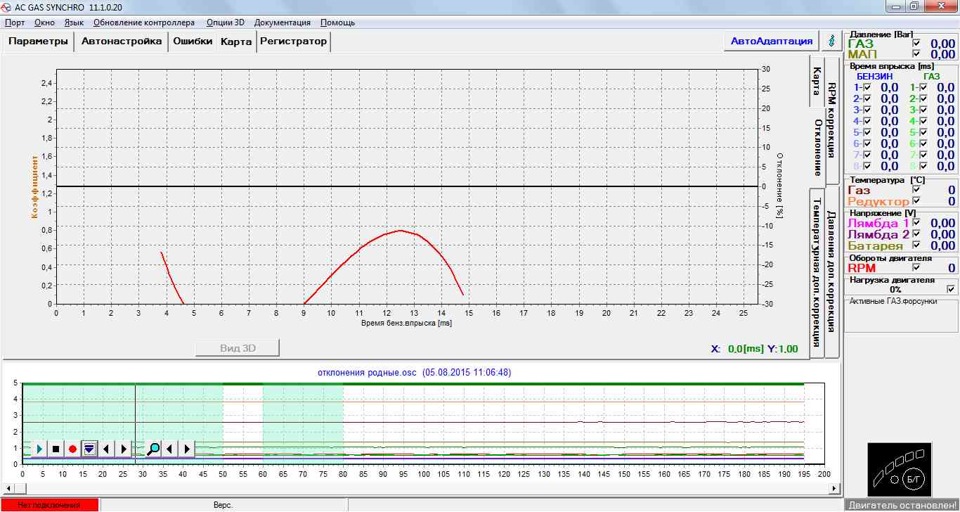Click the black horizontal coefficient line on the chart
Viewport: 960px width, 512px height.
tap(407, 186)
